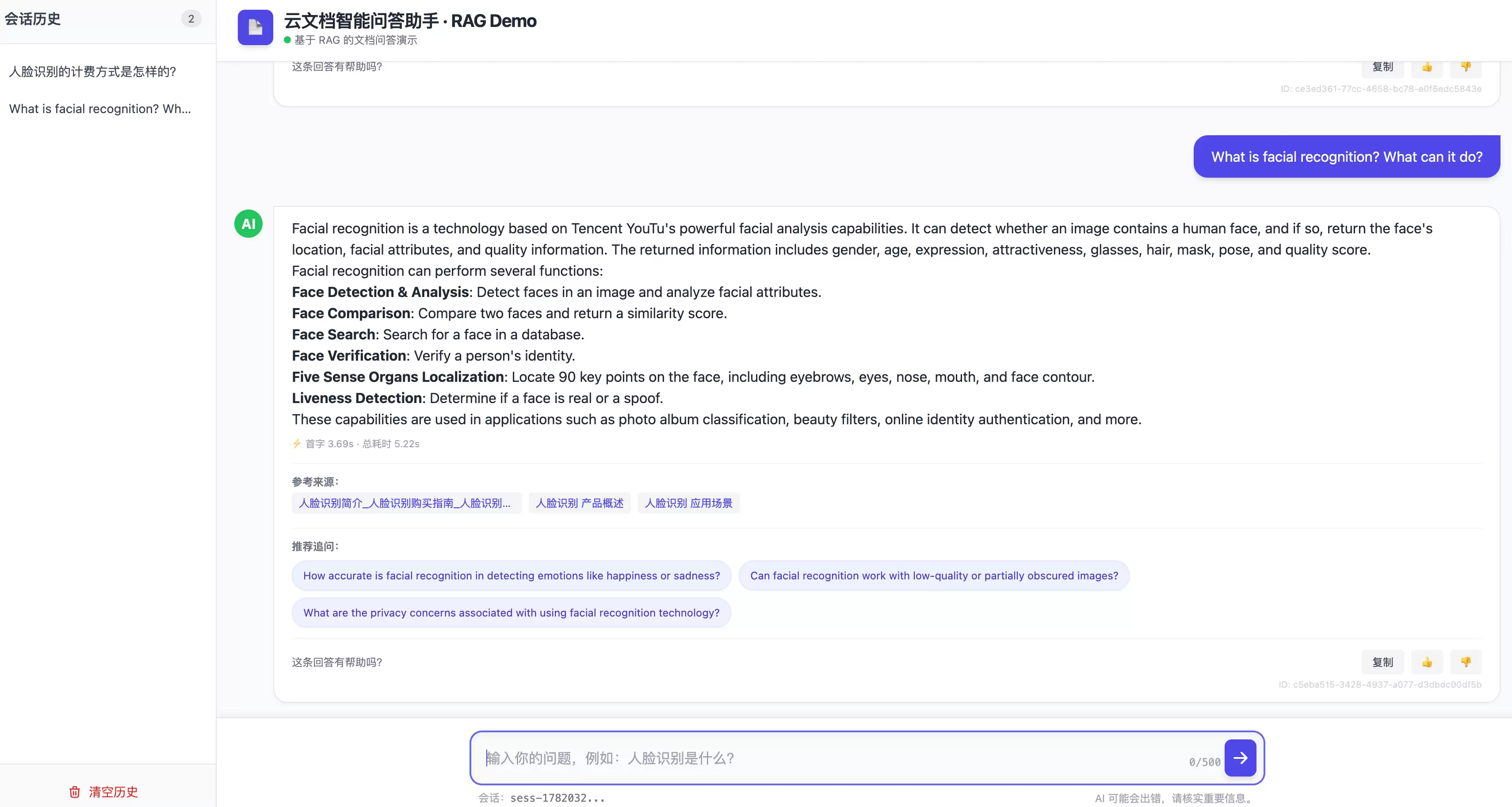1512x807 pixels.
Task: Ask follow-up about low-quality or obscured images
Action: click(x=934, y=576)
